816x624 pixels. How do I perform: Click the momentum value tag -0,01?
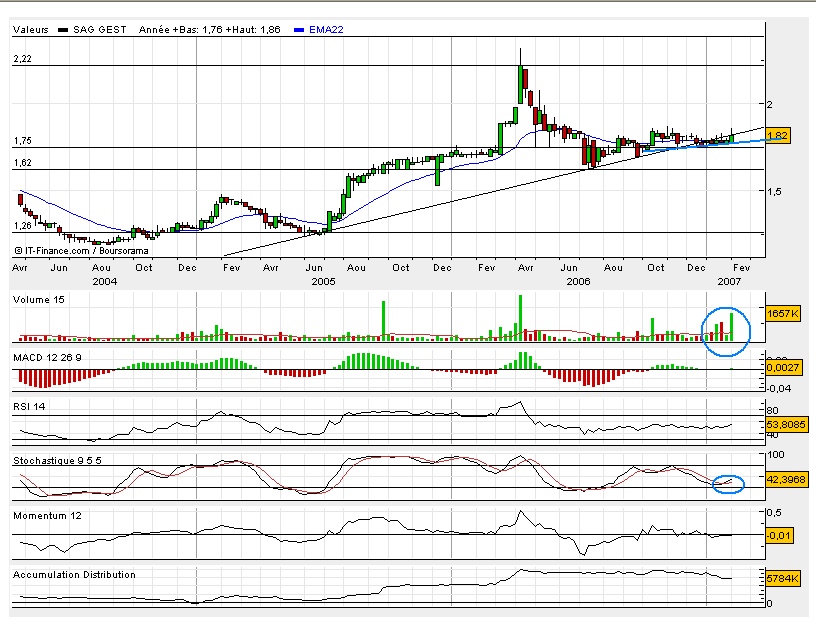click(778, 535)
